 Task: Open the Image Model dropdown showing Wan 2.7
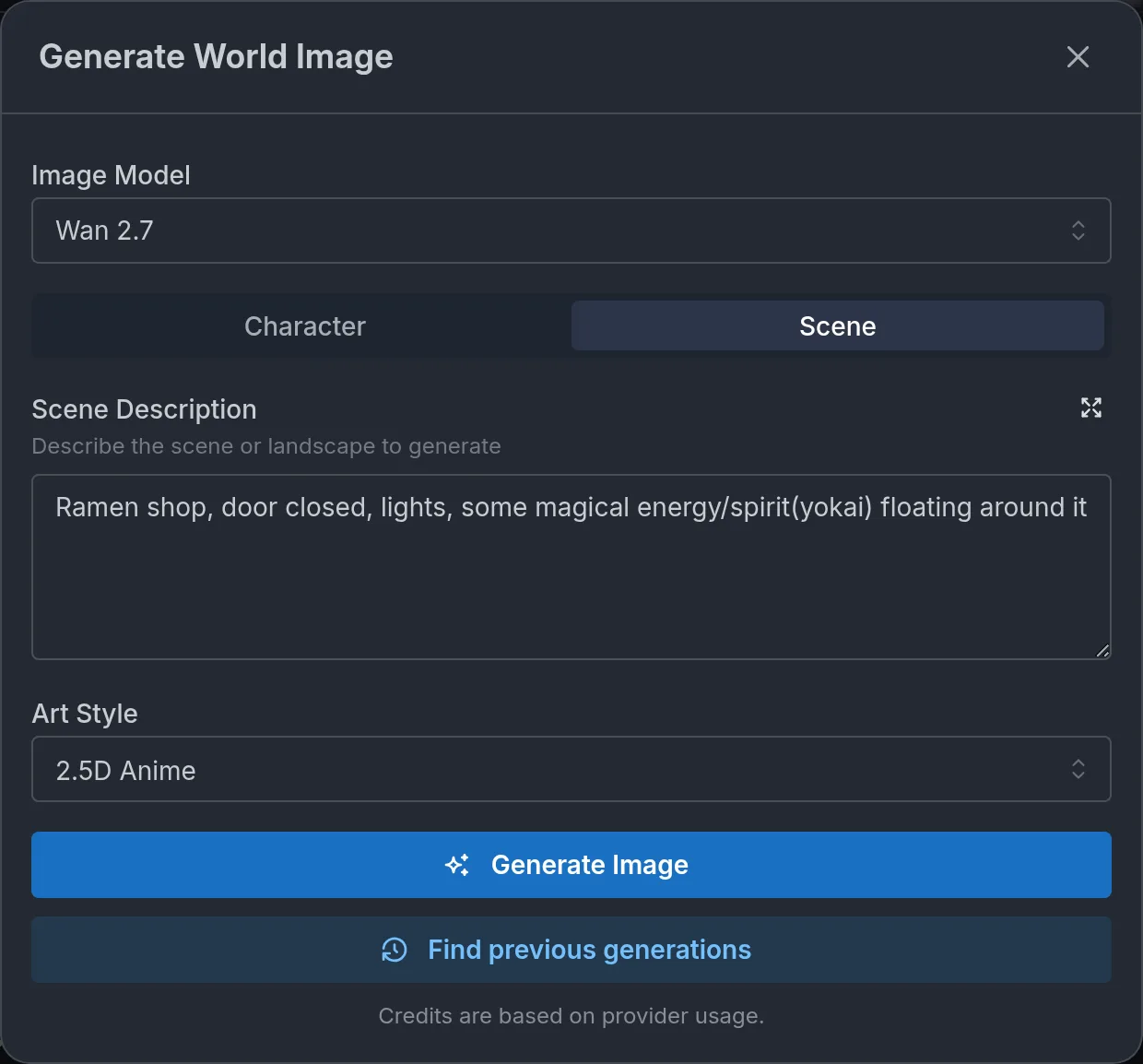coord(571,231)
